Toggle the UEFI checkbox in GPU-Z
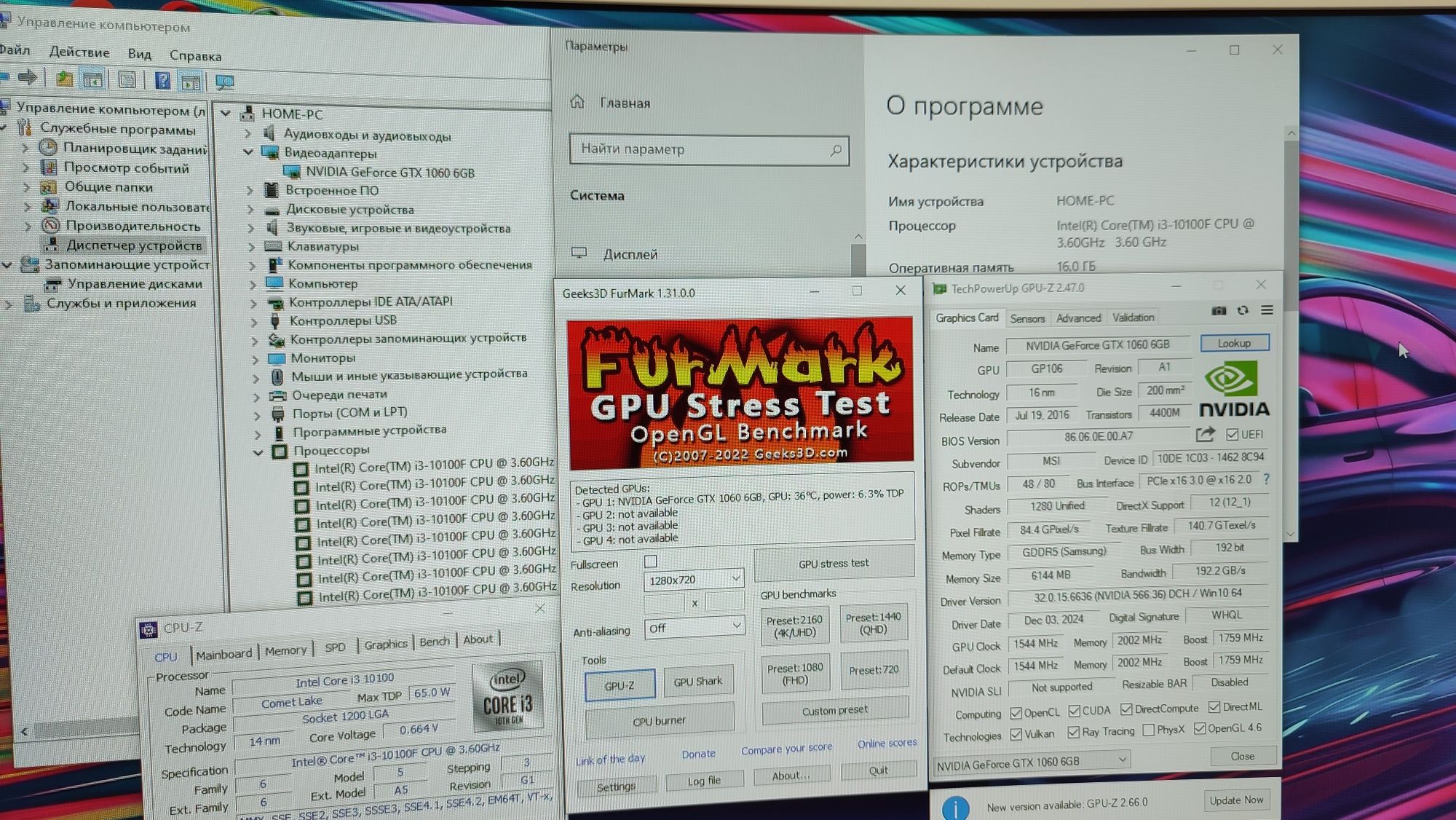The height and width of the screenshot is (820, 1456). (x=1232, y=435)
